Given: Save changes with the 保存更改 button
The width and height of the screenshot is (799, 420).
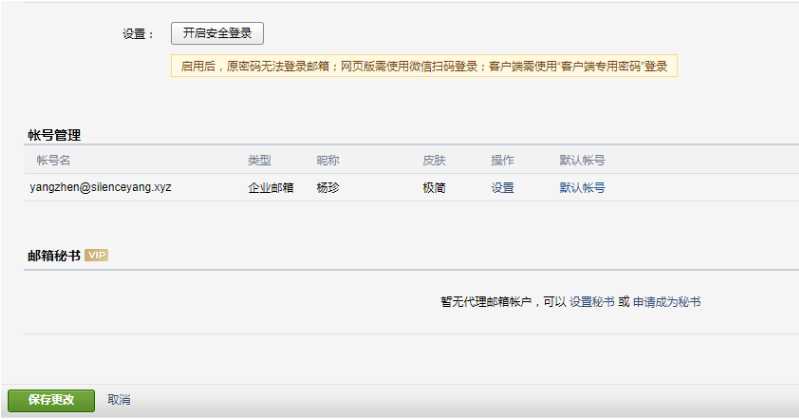Looking at the screenshot, I should point(51,400).
